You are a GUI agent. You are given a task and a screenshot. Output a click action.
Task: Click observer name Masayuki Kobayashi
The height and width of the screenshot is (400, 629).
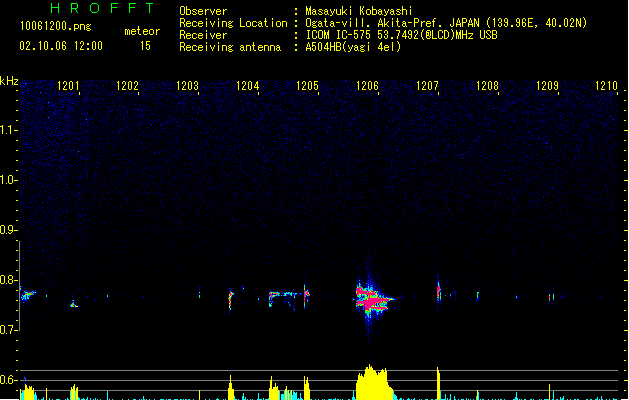coord(359,11)
